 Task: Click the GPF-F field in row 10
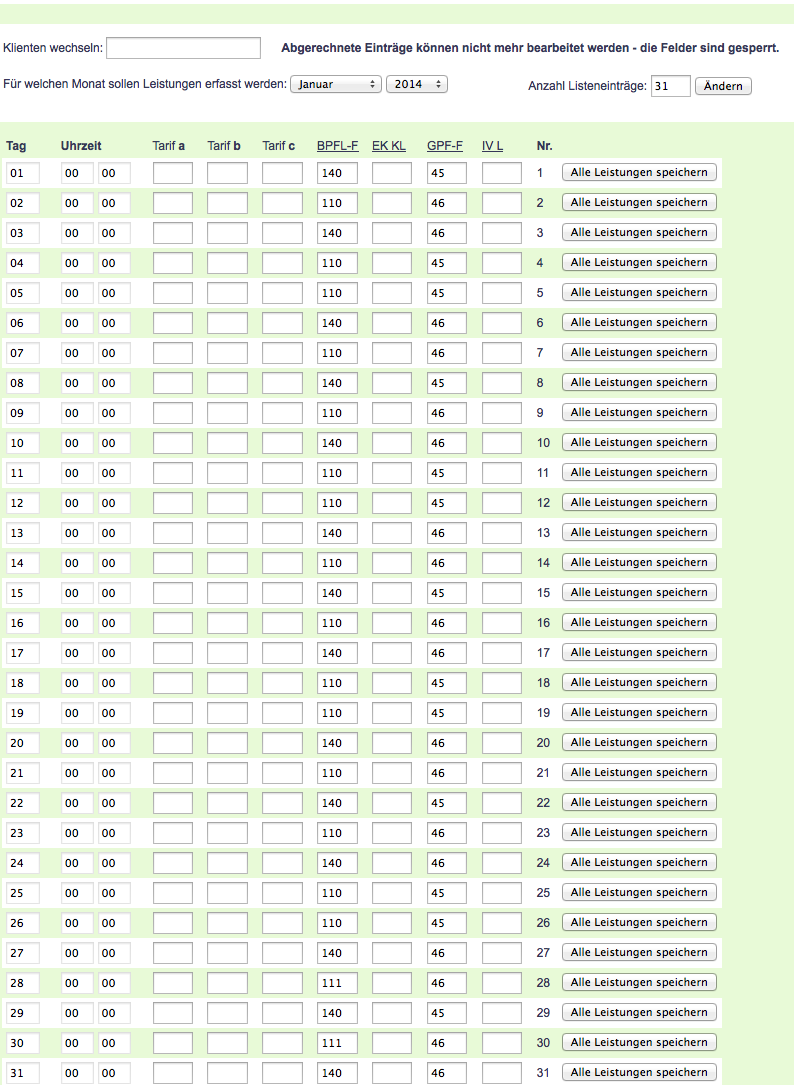point(446,443)
